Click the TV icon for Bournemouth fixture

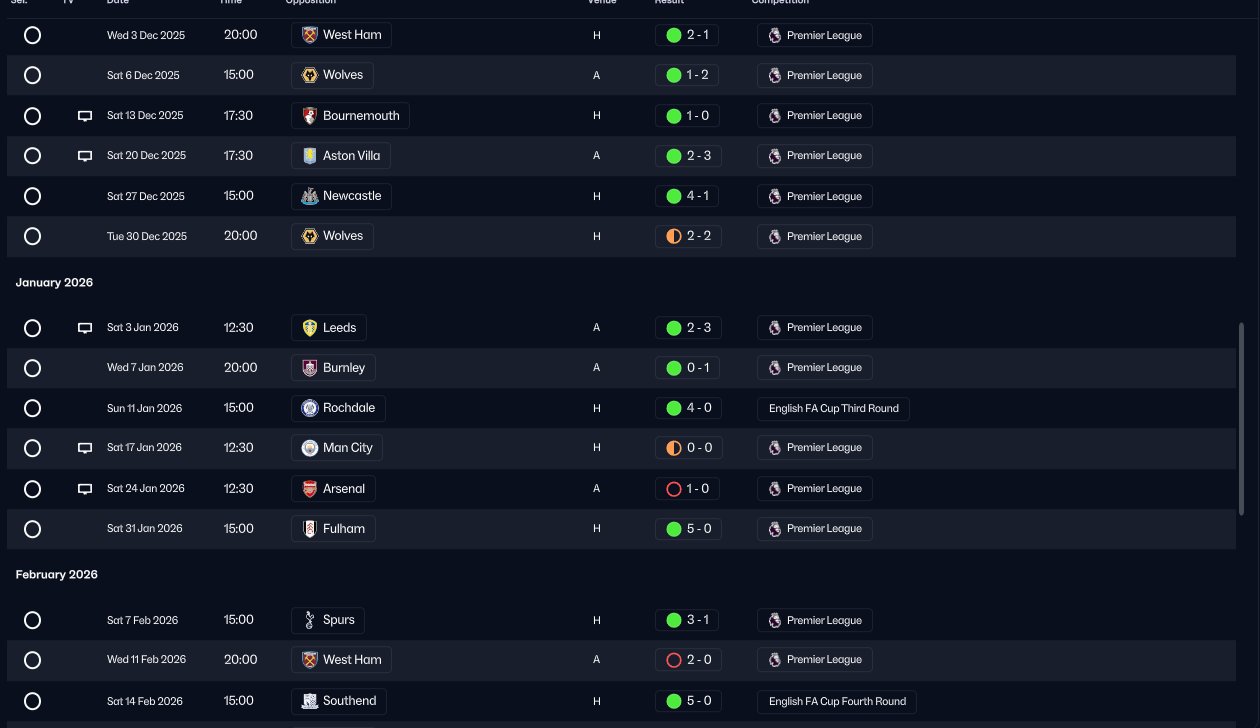pyautogui.click(x=85, y=116)
